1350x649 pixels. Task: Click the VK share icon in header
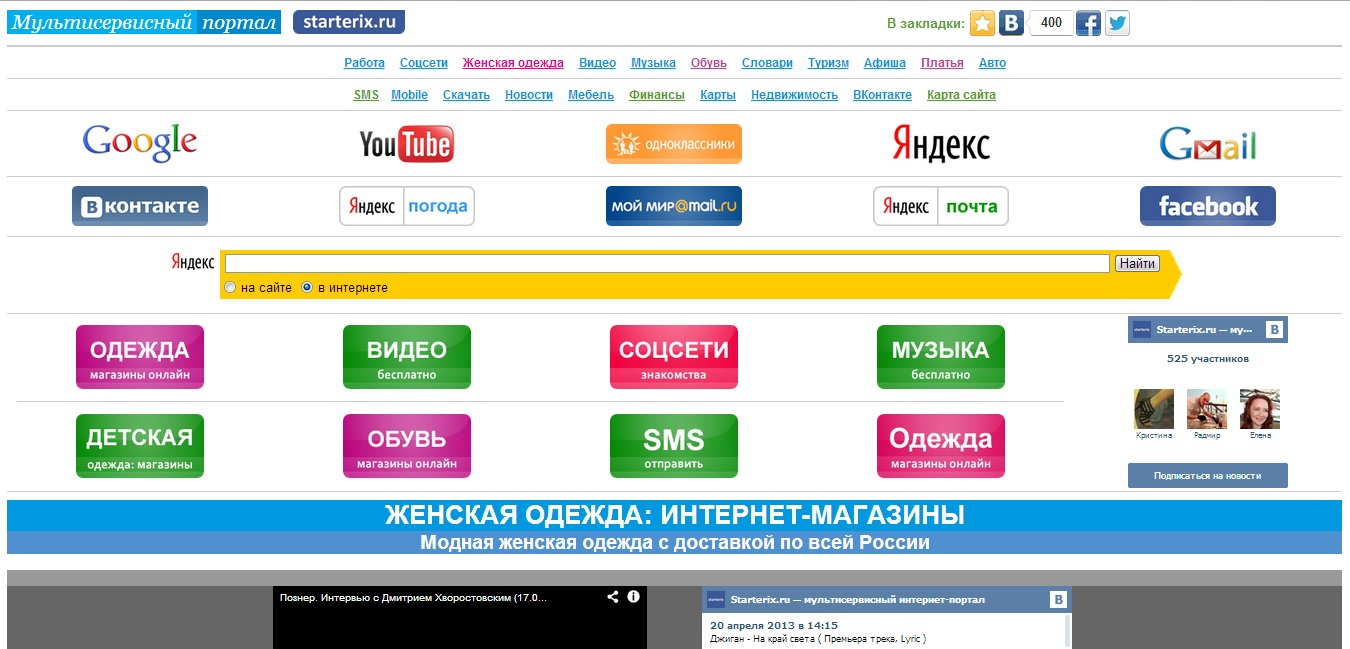pos(1011,23)
